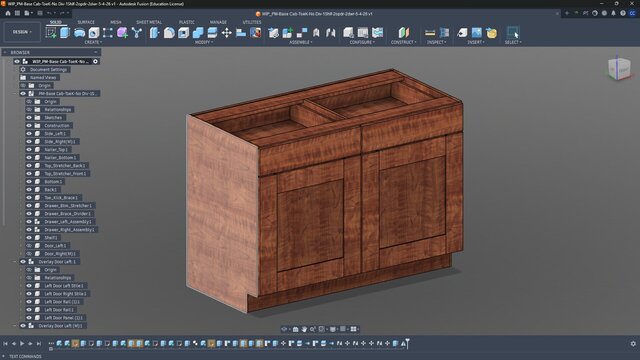Viewport: 640px width, 360px height.
Task: Click the timeline end position marker
Action: pos(407,344)
